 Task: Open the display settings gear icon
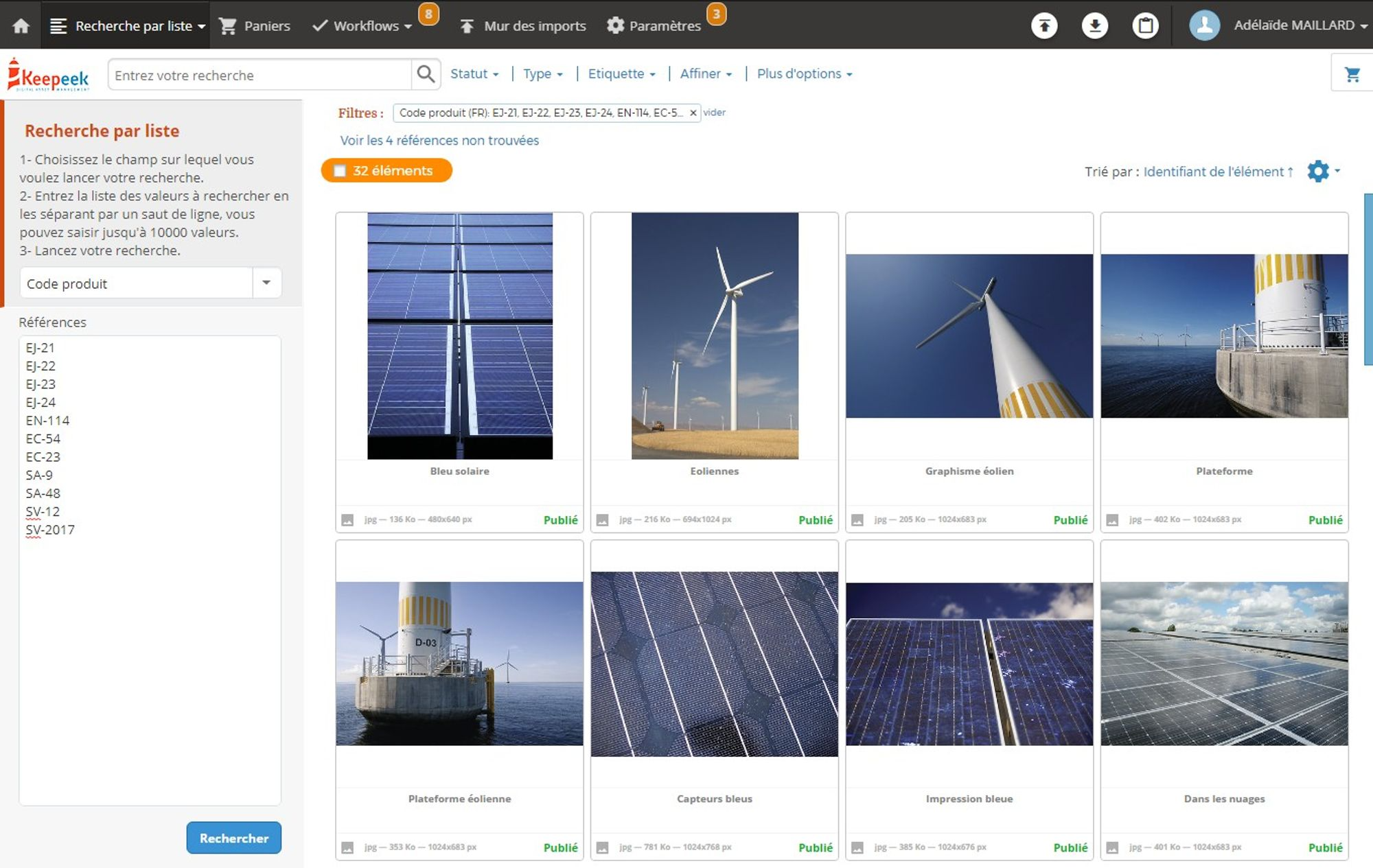coord(1319,171)
